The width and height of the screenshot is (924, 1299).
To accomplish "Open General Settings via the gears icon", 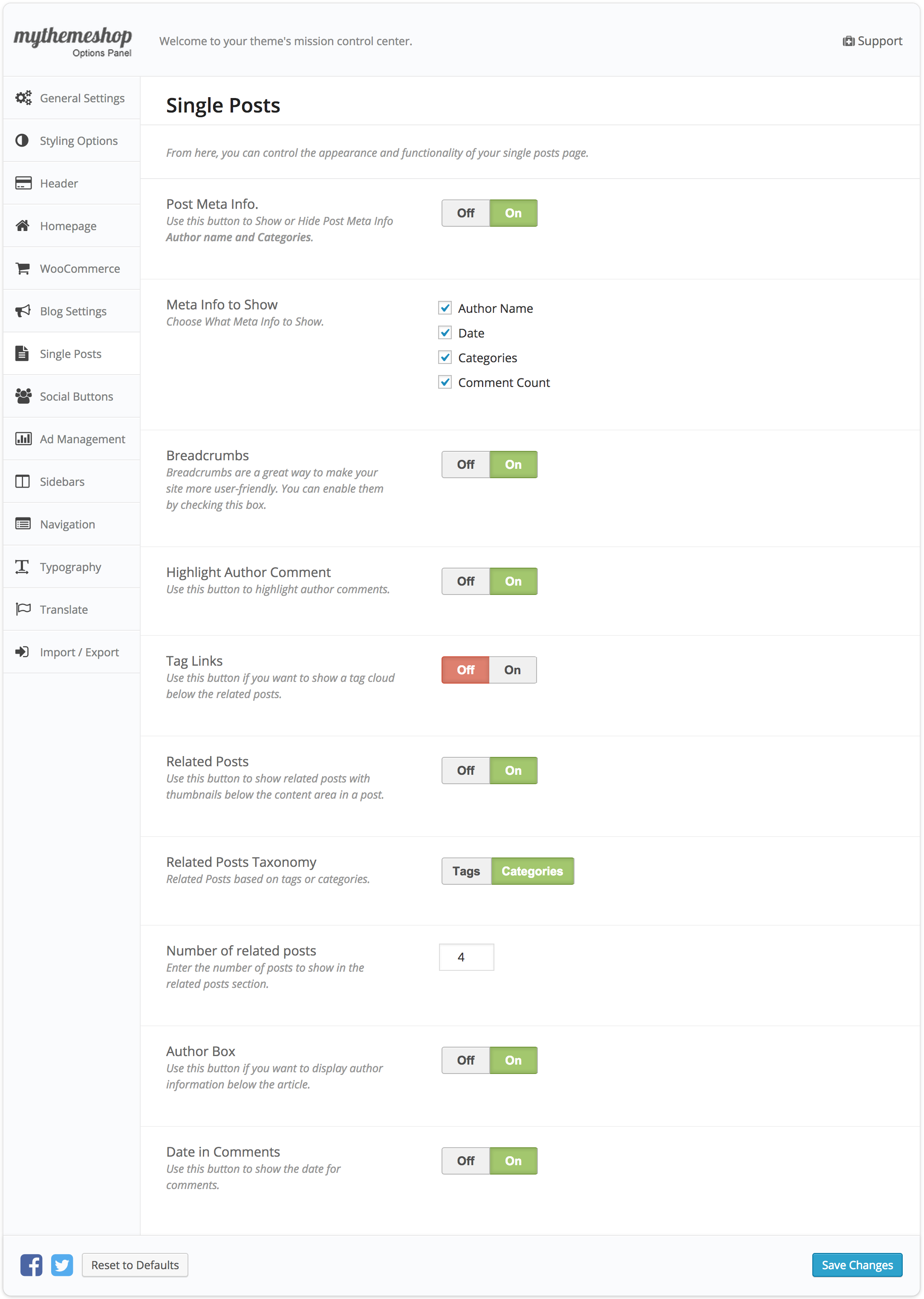I will coord(23,97).
